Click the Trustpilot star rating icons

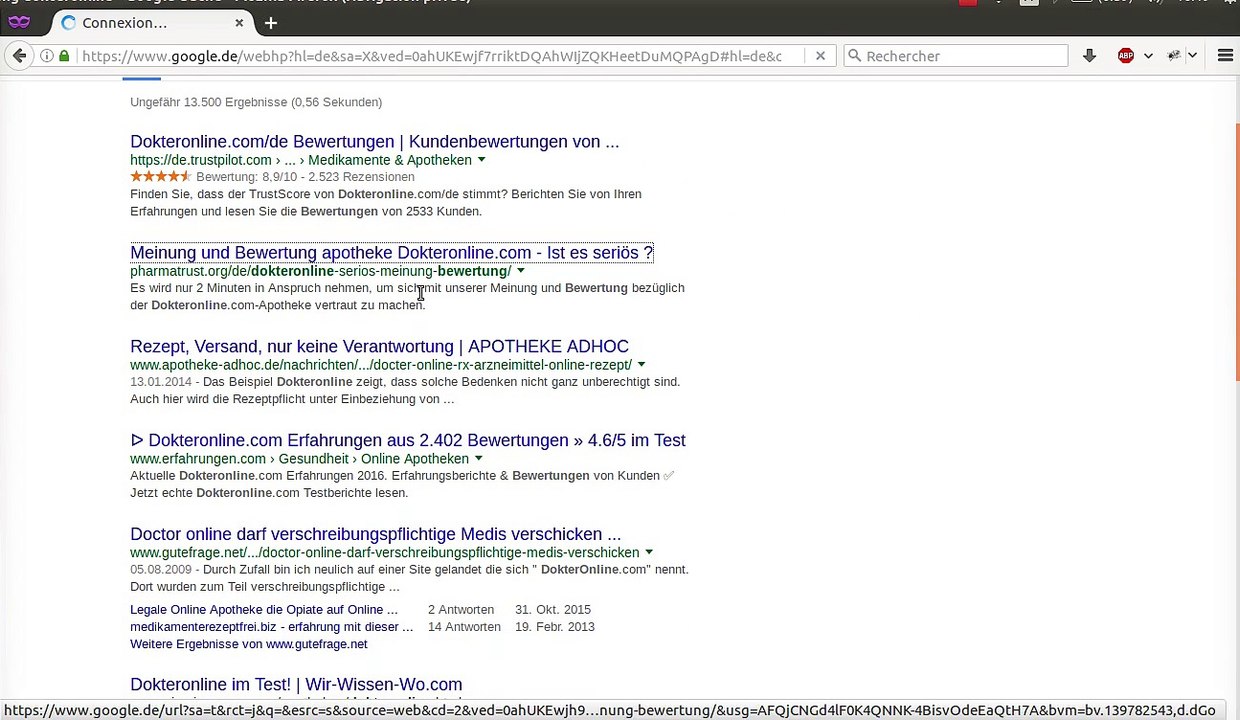pyautogui.click(x=160, y=177)
